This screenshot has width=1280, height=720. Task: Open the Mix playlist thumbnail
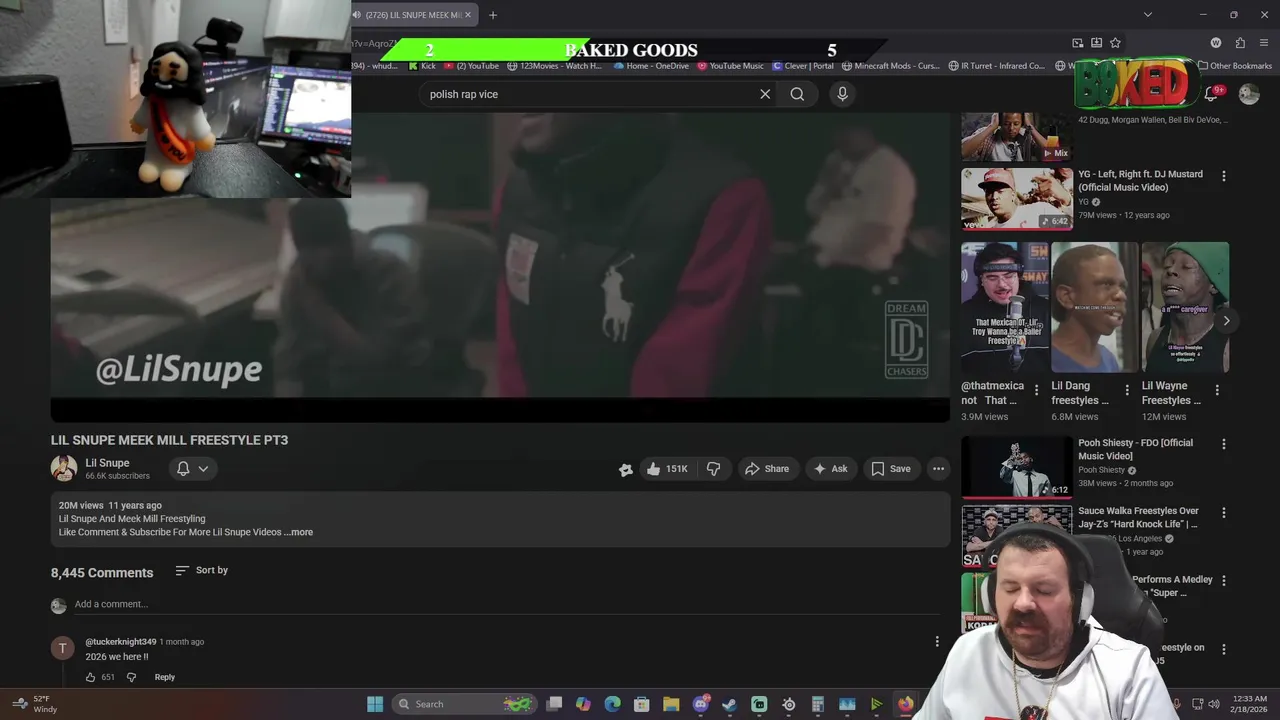coord(1017,137)
